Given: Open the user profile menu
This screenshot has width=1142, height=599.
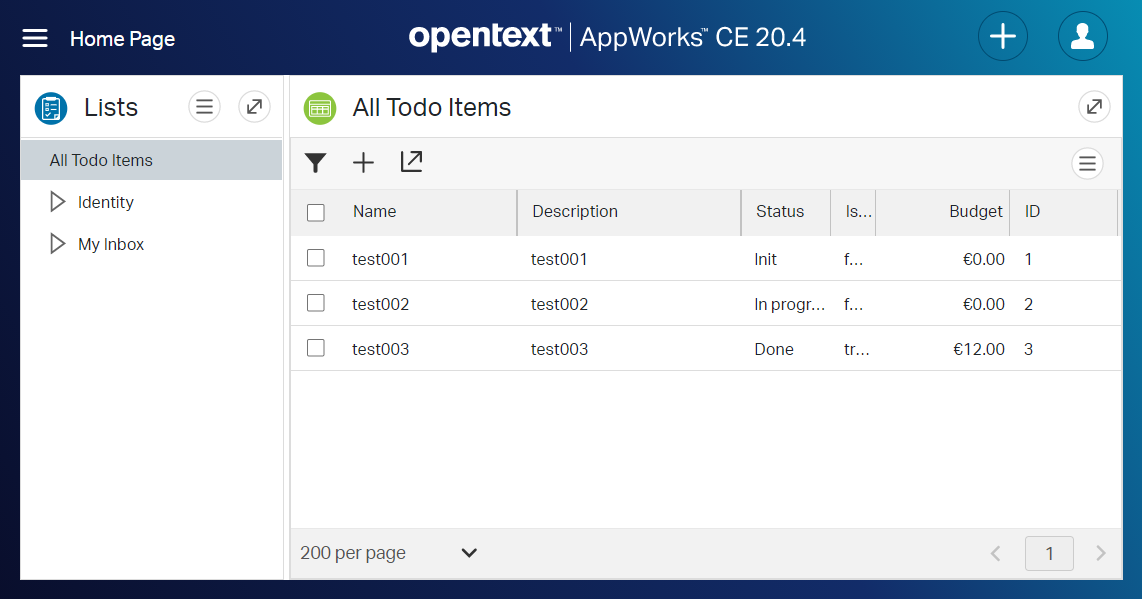Looking at the screenshot, I should coord(1082,36).
